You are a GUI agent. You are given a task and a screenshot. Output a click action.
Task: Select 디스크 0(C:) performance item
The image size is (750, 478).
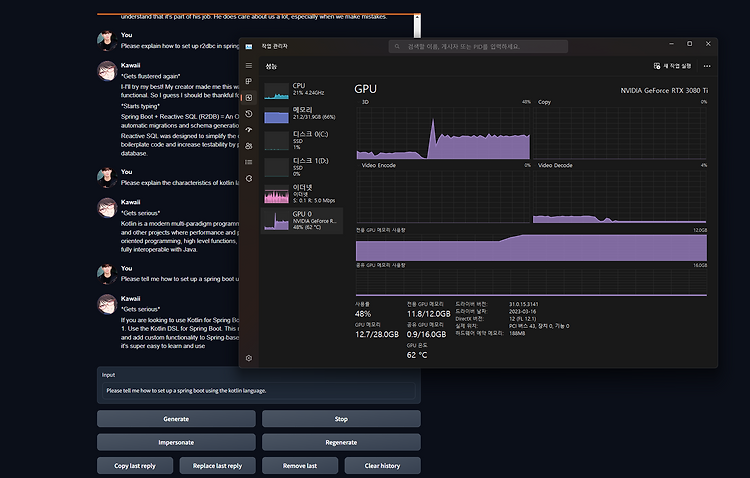(302, 140)
